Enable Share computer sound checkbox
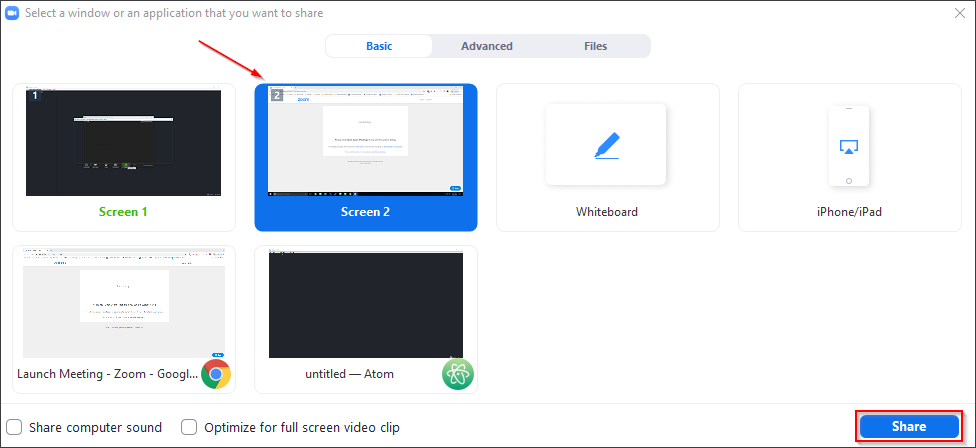The height and width of the screenshot is (448, 976). coord(15,427)
